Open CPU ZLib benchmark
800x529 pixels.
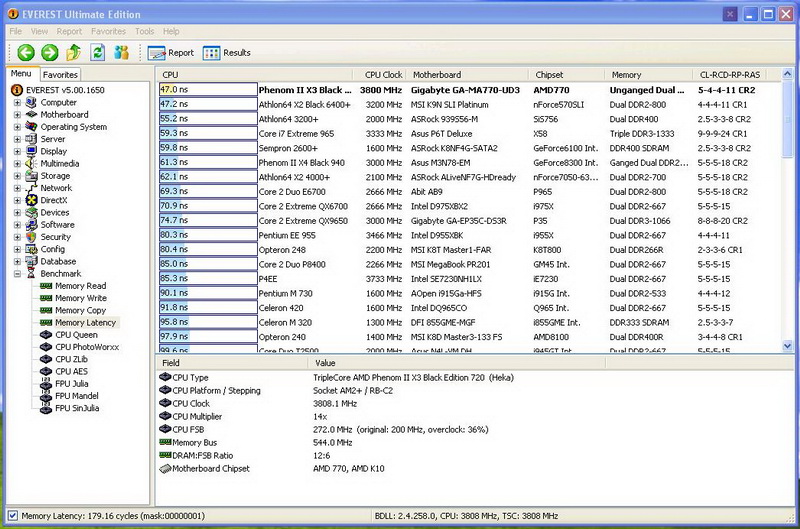click(x=71, y=359)
